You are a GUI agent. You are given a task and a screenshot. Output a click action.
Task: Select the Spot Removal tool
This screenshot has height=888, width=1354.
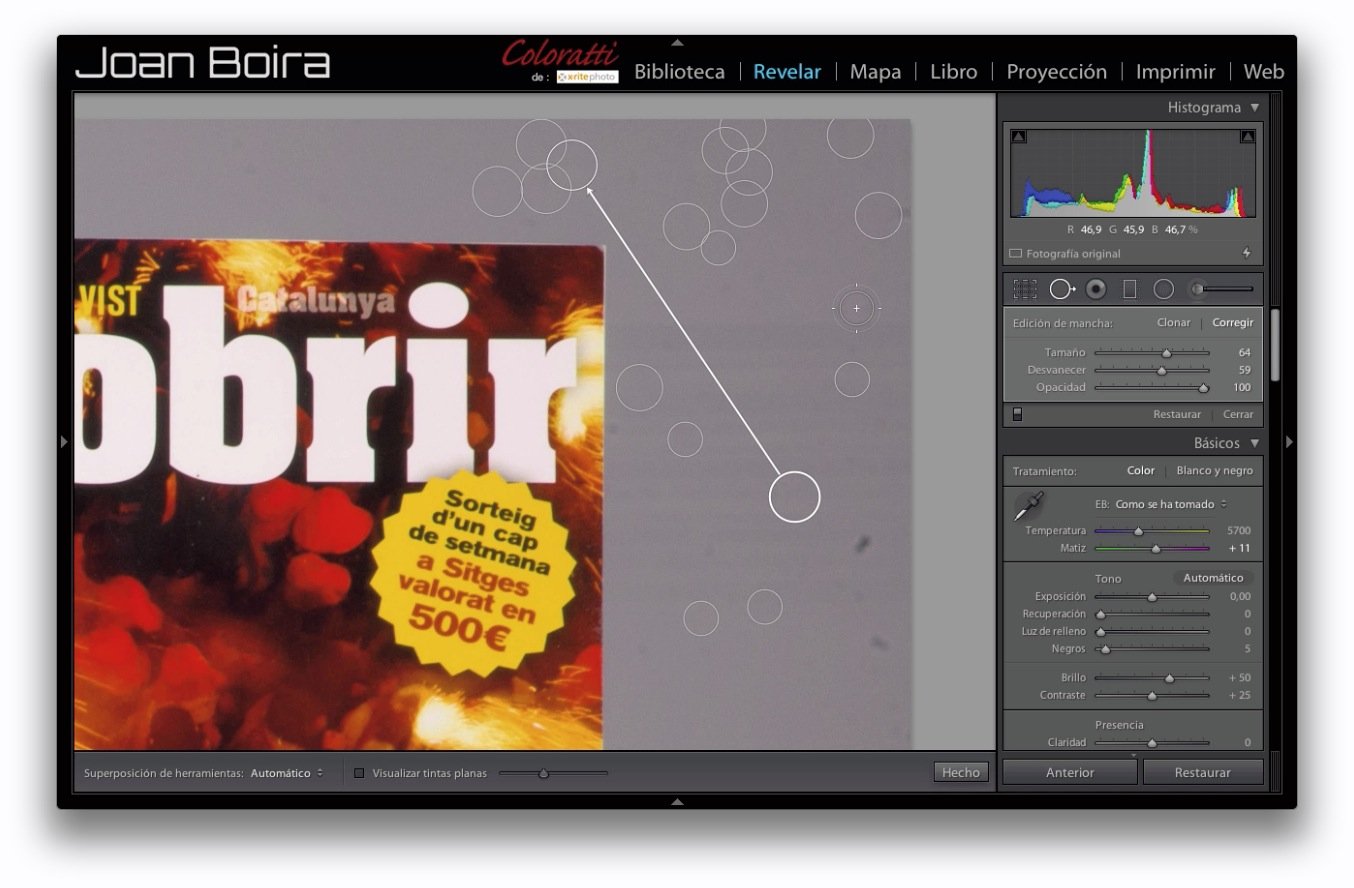tap(1061, 289)
